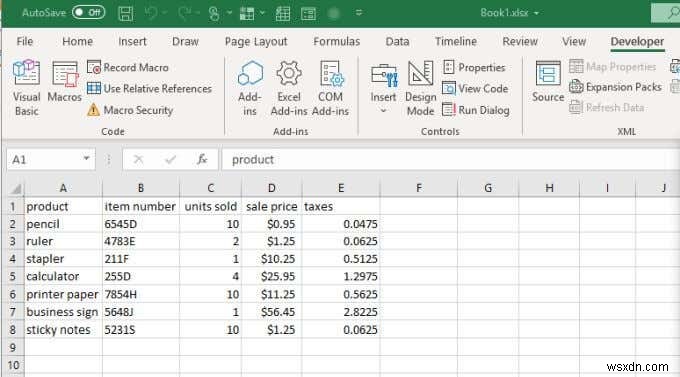The width and height of the screenshot is (680, 377).
Task: Open the Visual Basic editor
Action: (x=26, y=88)
